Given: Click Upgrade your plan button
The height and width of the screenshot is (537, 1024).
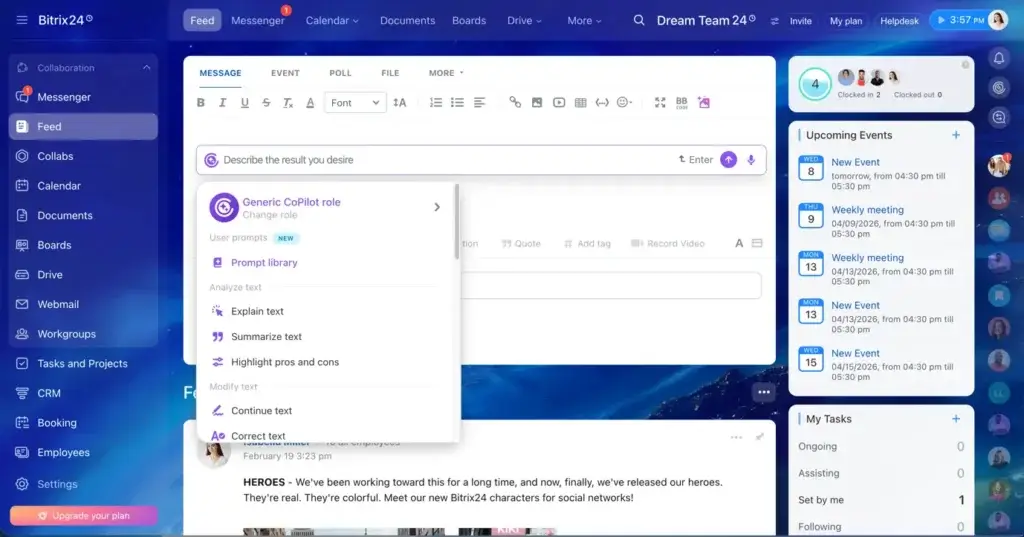Looking at the screenshot, I should point(84,515).
